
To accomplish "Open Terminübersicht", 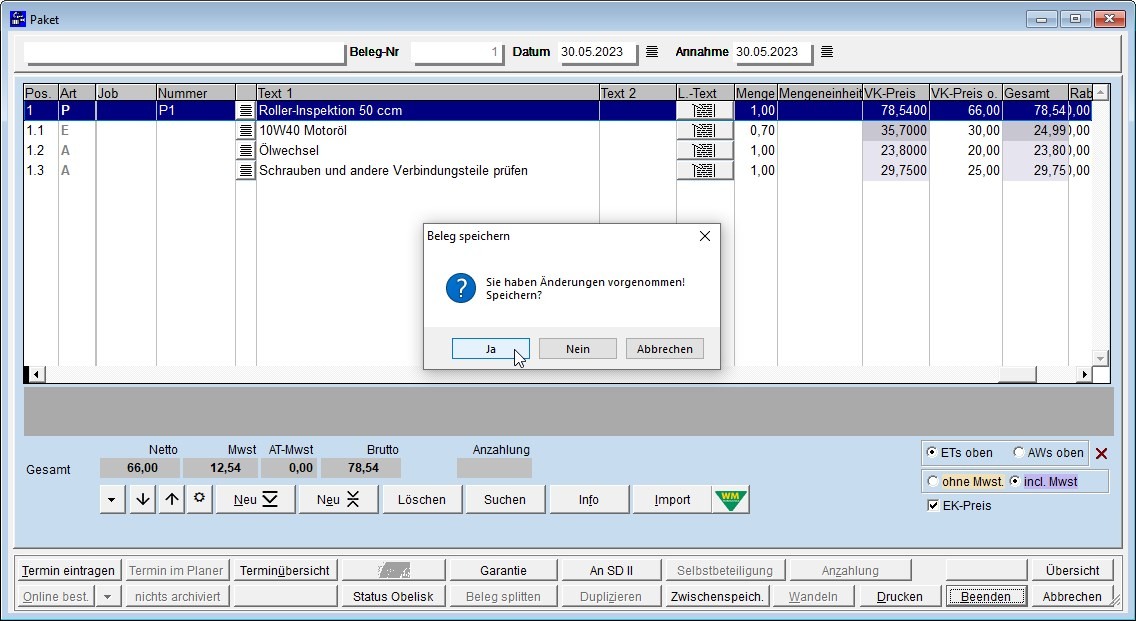I will tap(285, 570).
